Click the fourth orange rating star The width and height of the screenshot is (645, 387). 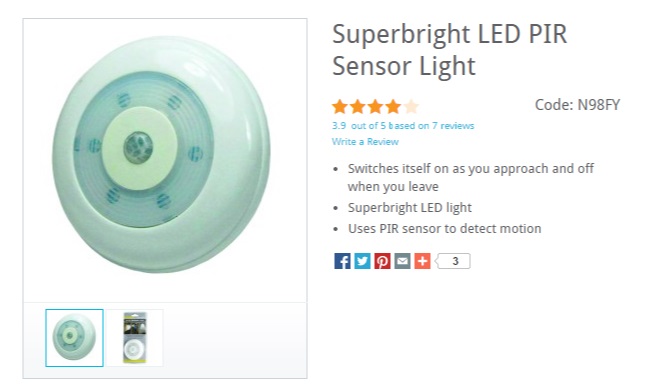coord(393,107)
